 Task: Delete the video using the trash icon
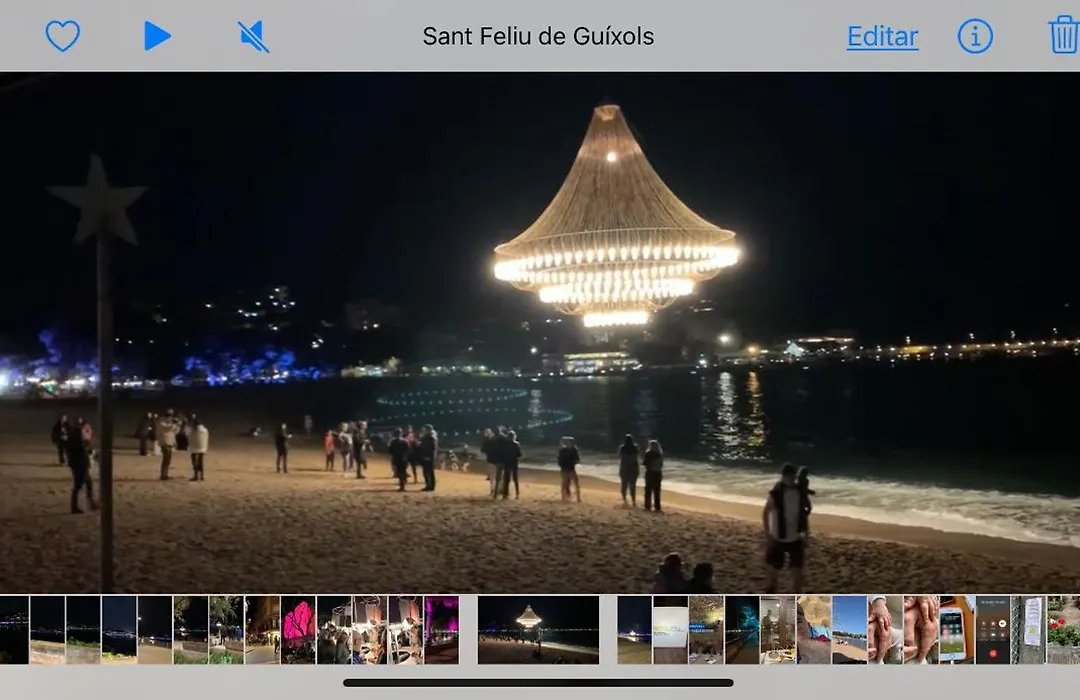pos(1063,35)
